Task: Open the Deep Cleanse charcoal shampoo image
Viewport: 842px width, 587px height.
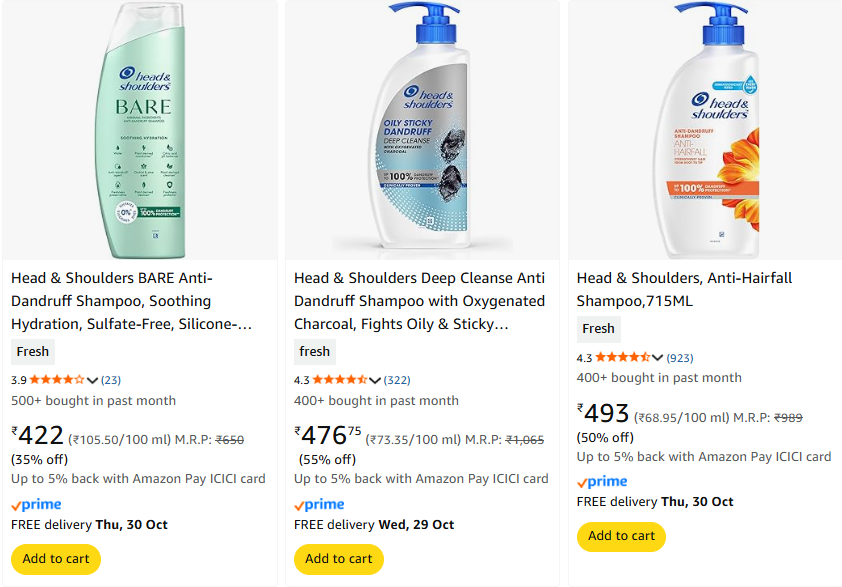Action: tap(422, 130)
